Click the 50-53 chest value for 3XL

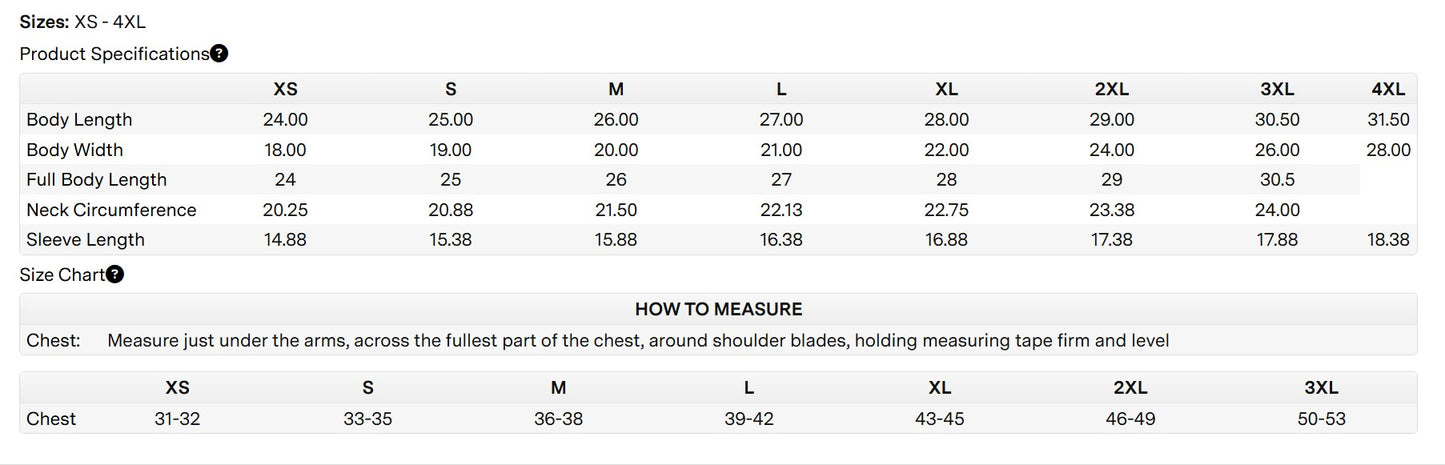(1321, 419)
